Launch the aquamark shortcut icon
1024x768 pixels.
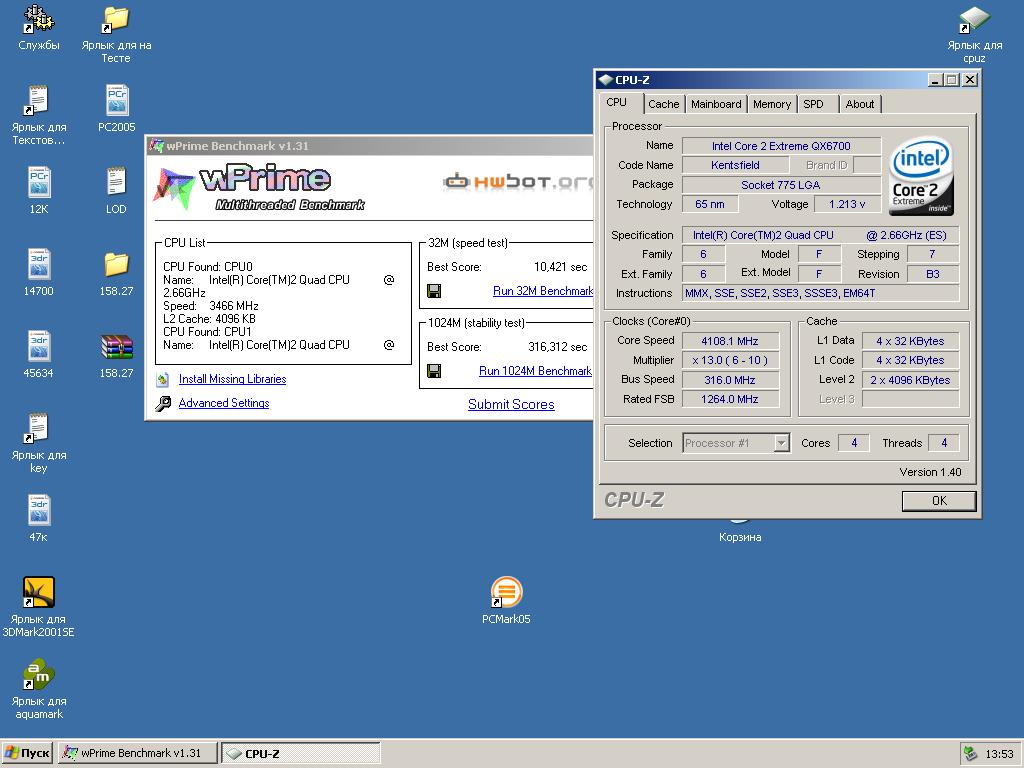tap(39, 675)
